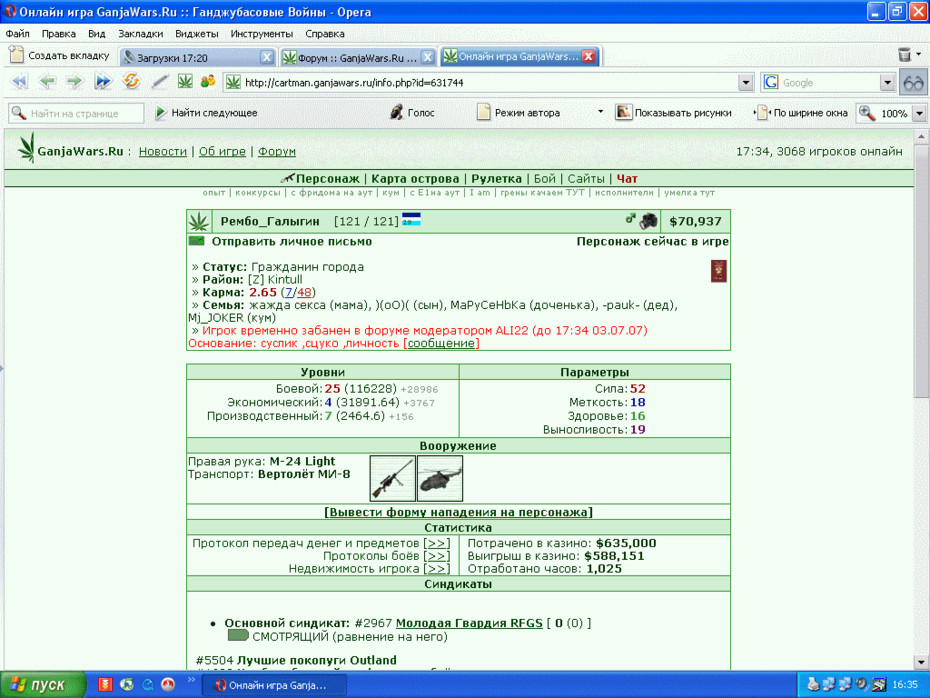Click the country flag next to player name

tap(411, 219)
